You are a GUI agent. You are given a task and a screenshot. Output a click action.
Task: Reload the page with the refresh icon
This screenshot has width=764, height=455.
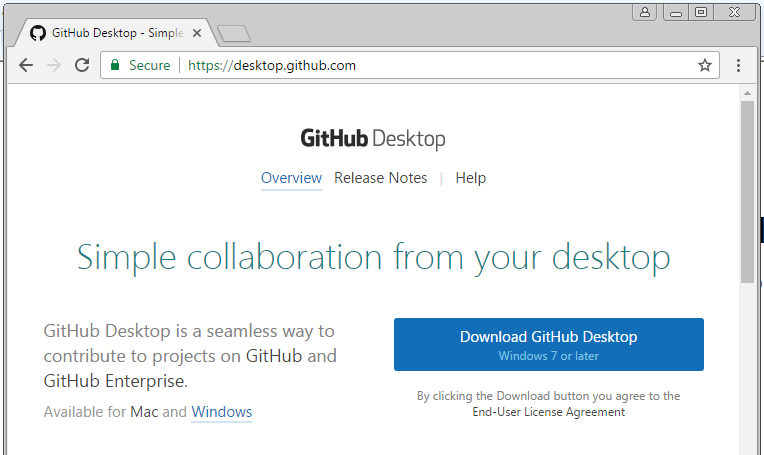pos(82,65)
